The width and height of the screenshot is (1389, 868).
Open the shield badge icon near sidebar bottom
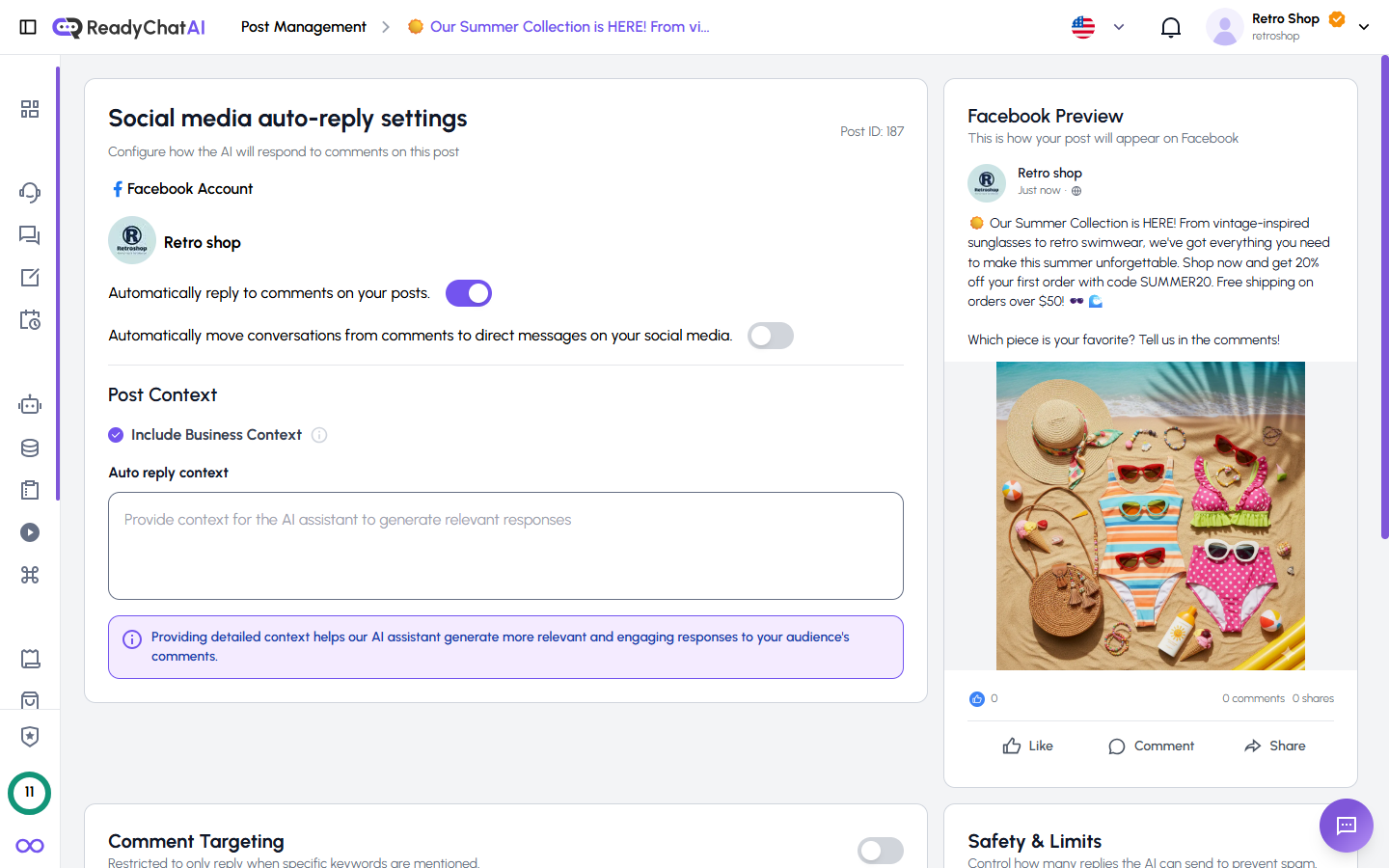coord(30,736)
